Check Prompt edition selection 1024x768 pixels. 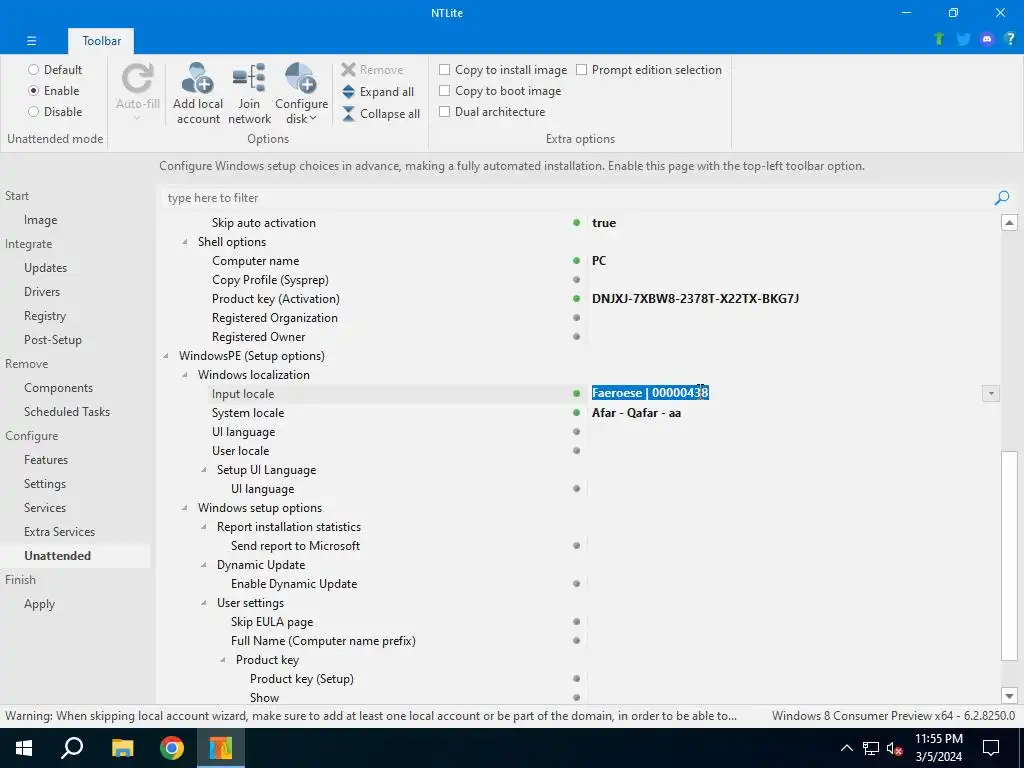(648, 70)
